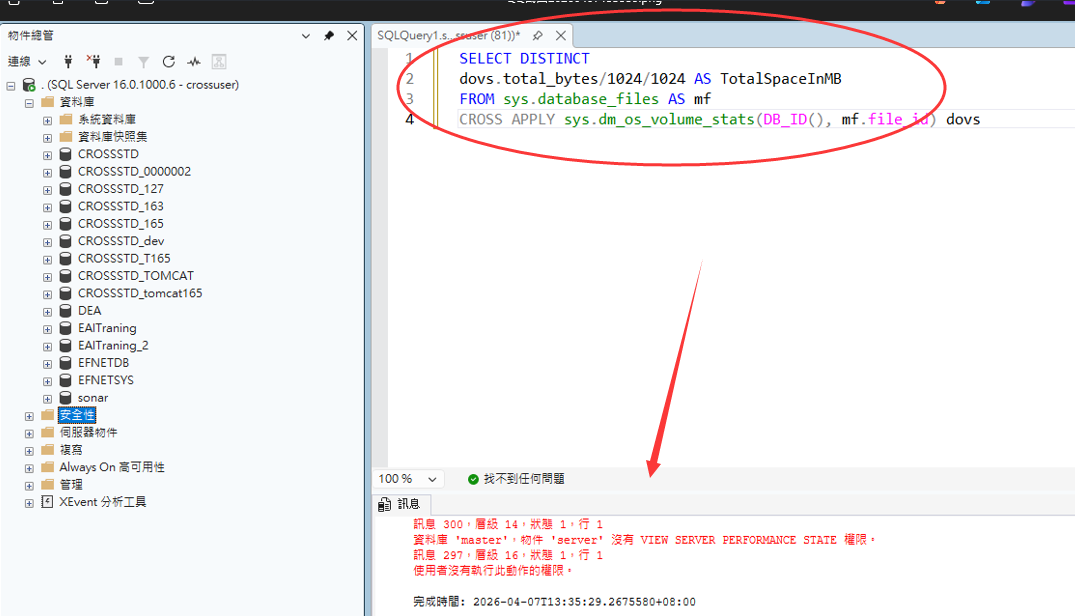Open the 100 % zoom dropdown
Image resolution: width=1075 pixels, height=616 pixels.
point(432,479)
